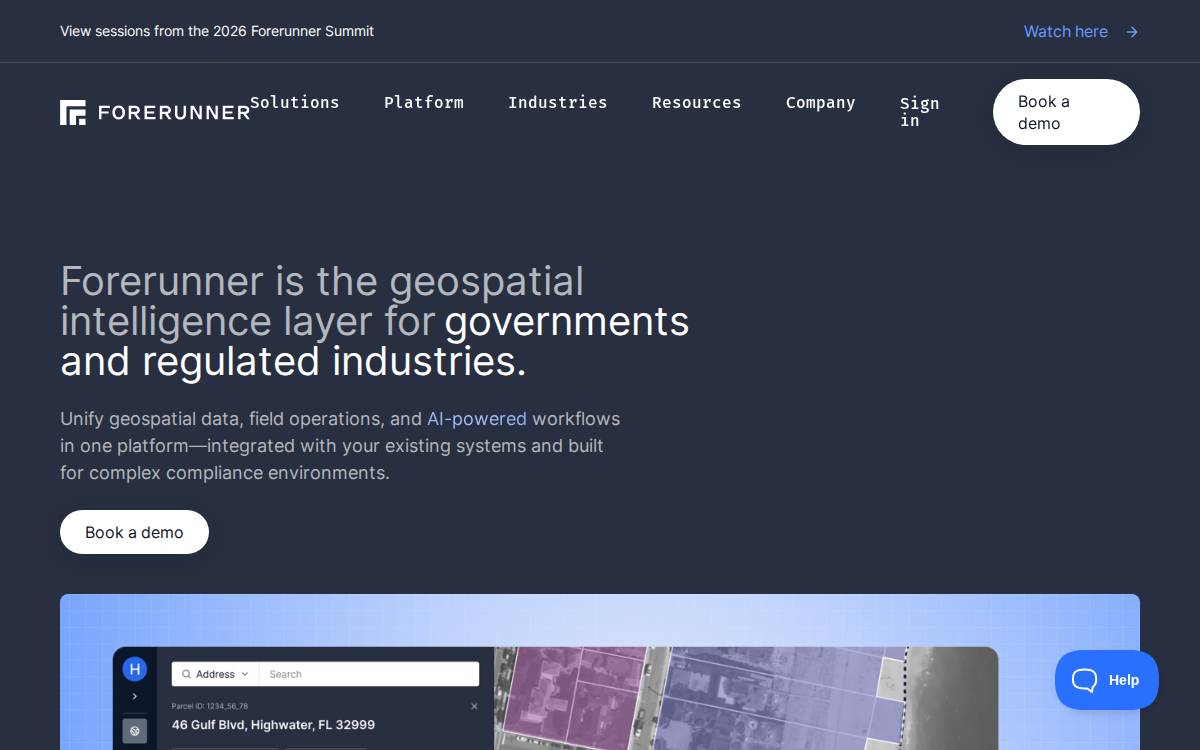The width and height of the screenshot is (1200, 750).
Task: Open the Solutions menu
Action: tap(295, 102)
